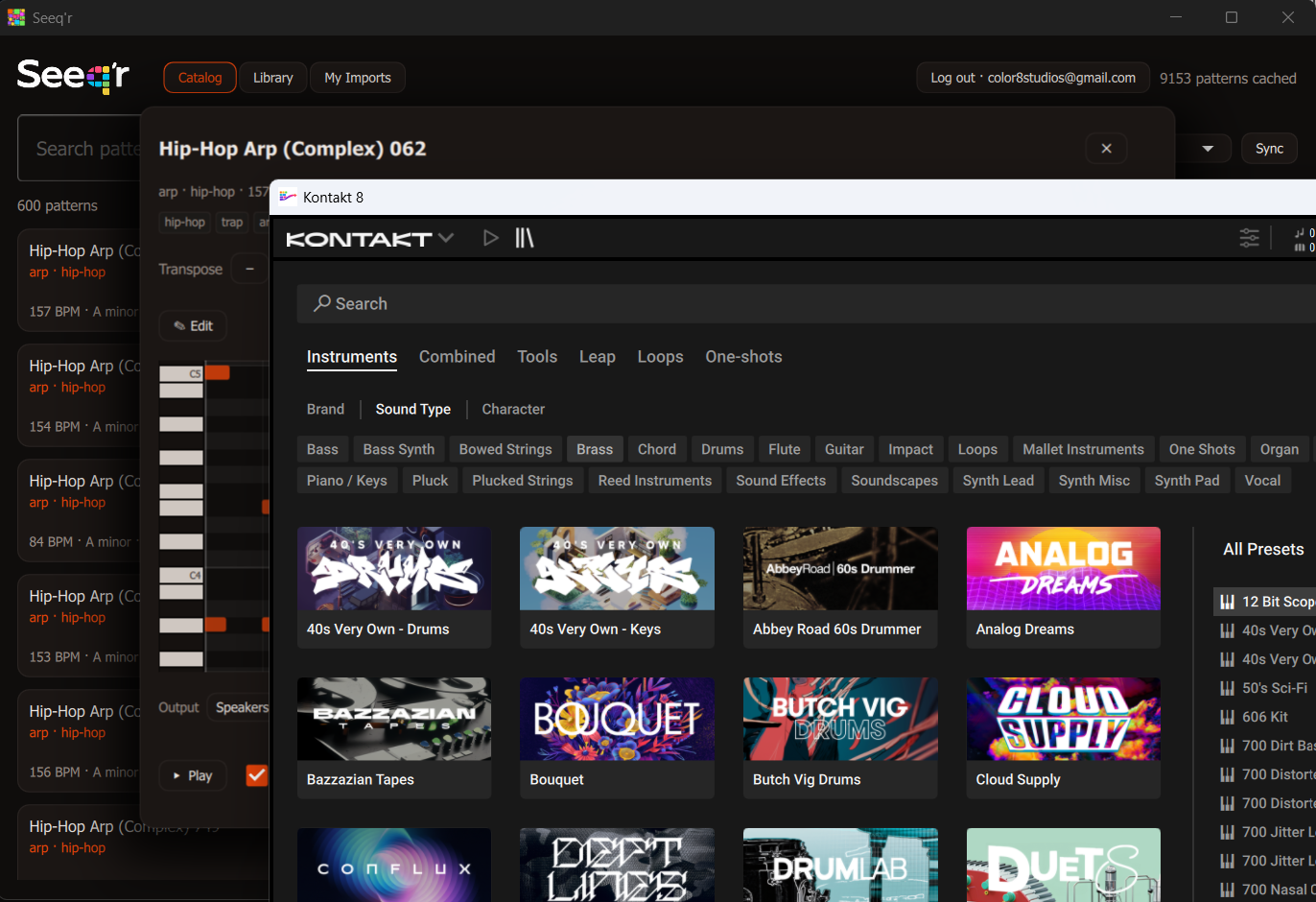Open the Bazzazian Tapes thumbnail
1316x902 pixels.
[x=394, y=719]
